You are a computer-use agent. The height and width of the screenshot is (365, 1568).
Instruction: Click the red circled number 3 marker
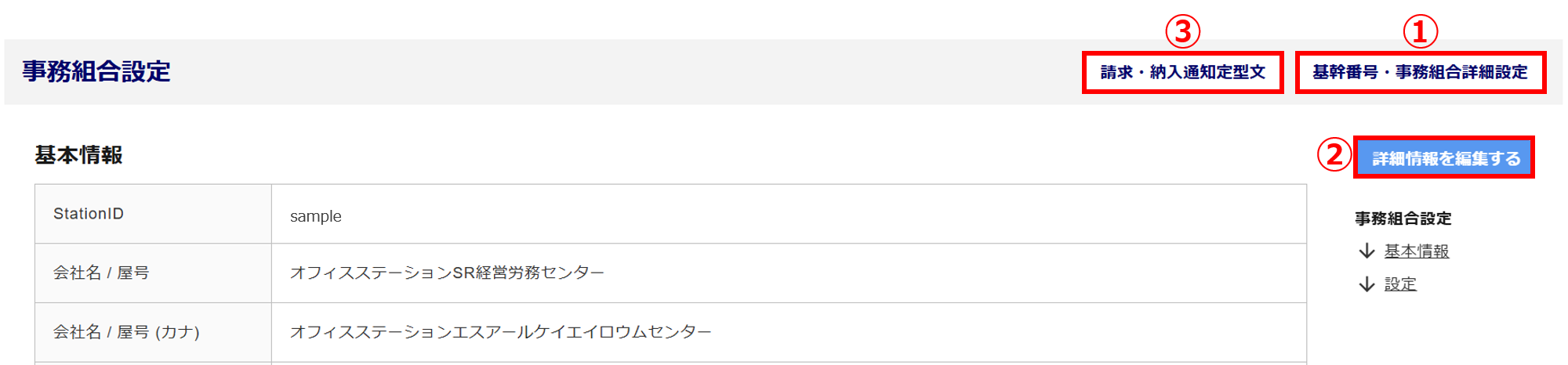pyautogui.click(x=1182, y=31)
